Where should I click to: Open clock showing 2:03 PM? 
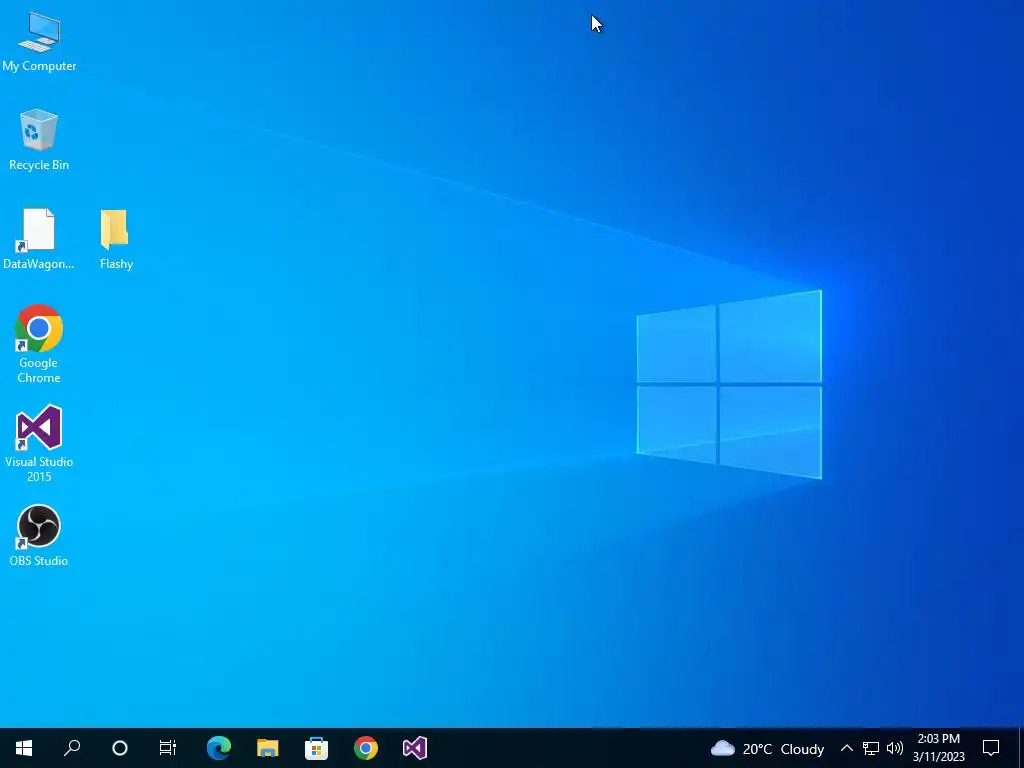(938, 748)
